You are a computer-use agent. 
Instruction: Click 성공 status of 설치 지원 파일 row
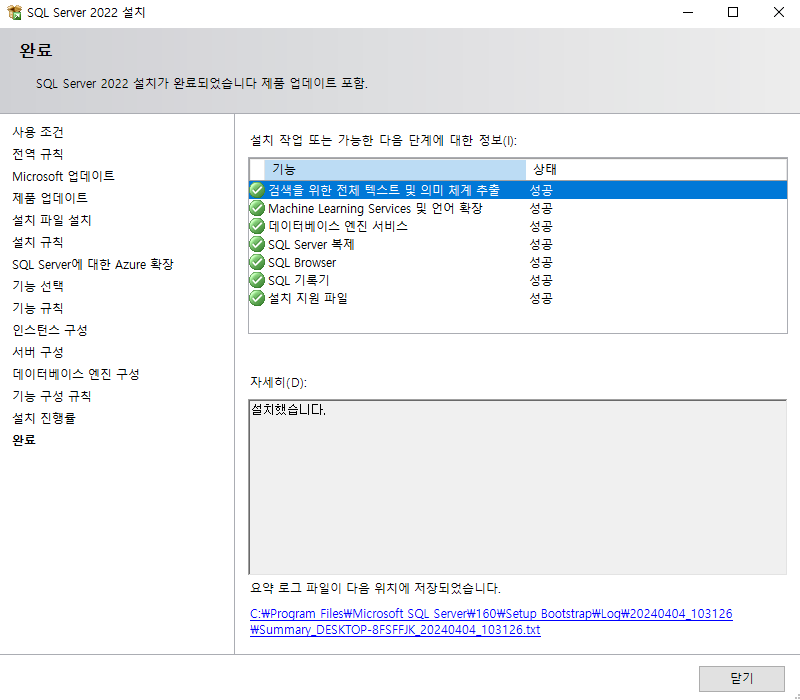541,298
